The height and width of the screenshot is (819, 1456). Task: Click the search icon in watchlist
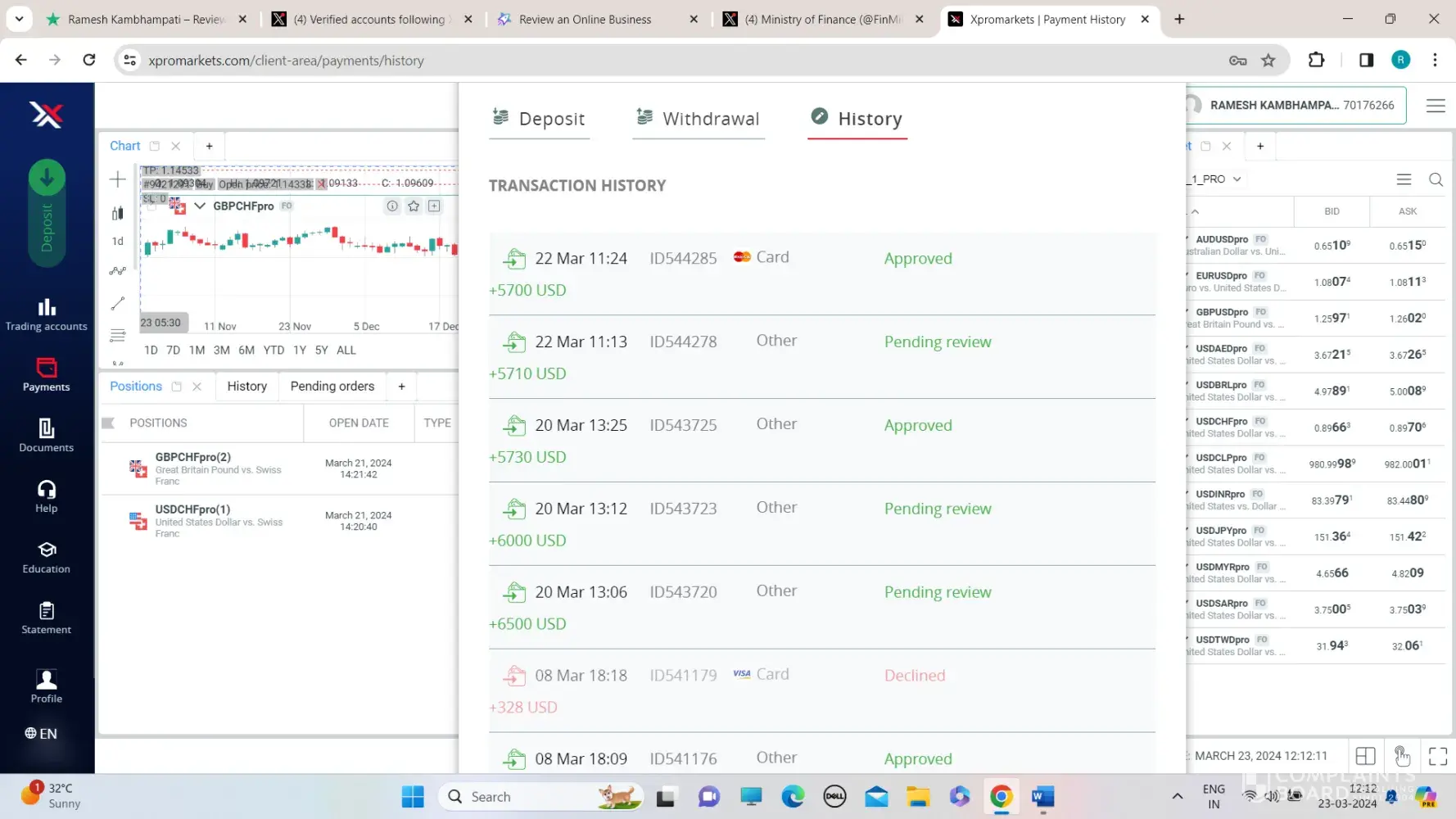point(1436,179)
